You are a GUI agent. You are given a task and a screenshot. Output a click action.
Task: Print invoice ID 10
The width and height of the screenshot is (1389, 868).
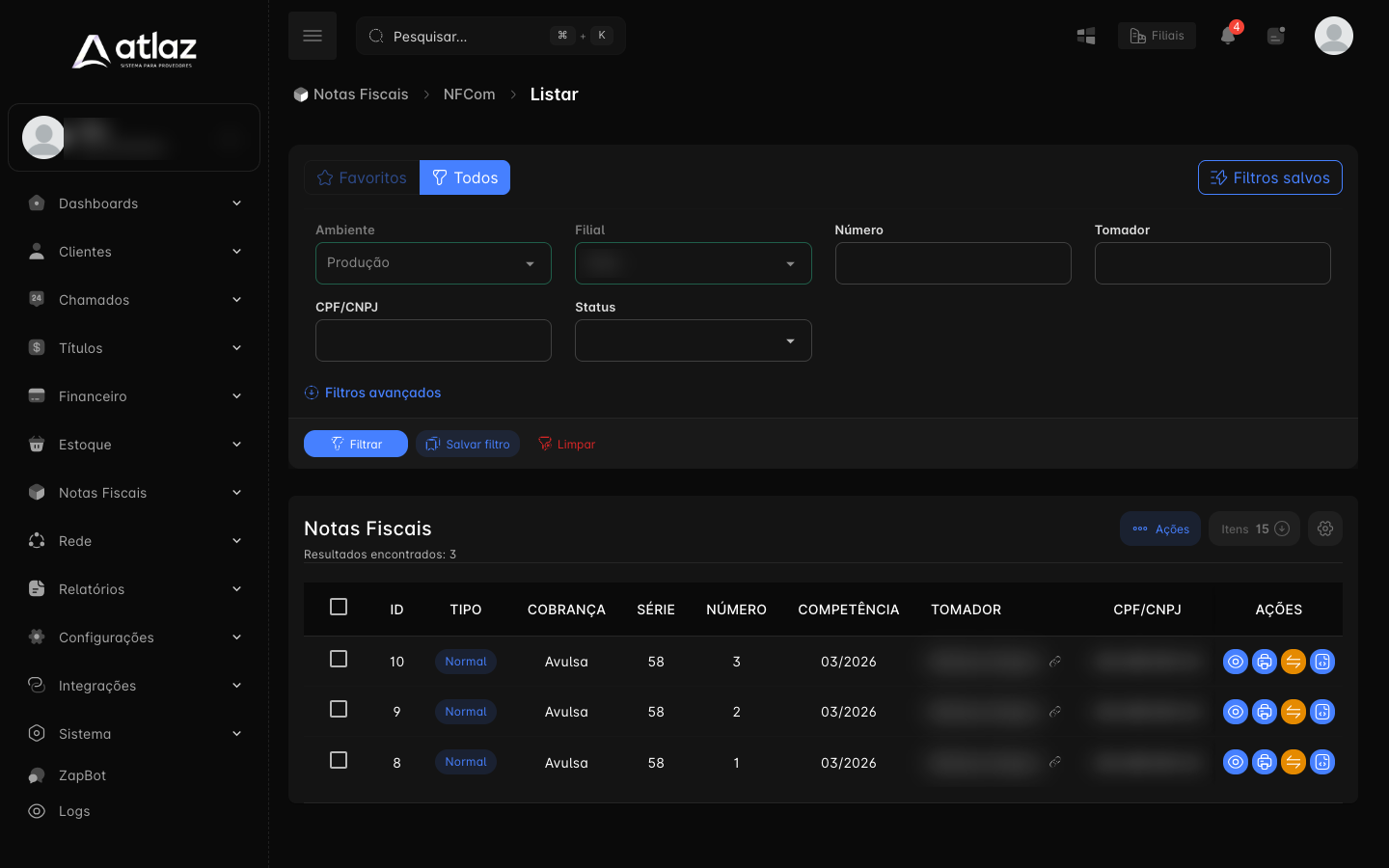(x=1265, y=662)
